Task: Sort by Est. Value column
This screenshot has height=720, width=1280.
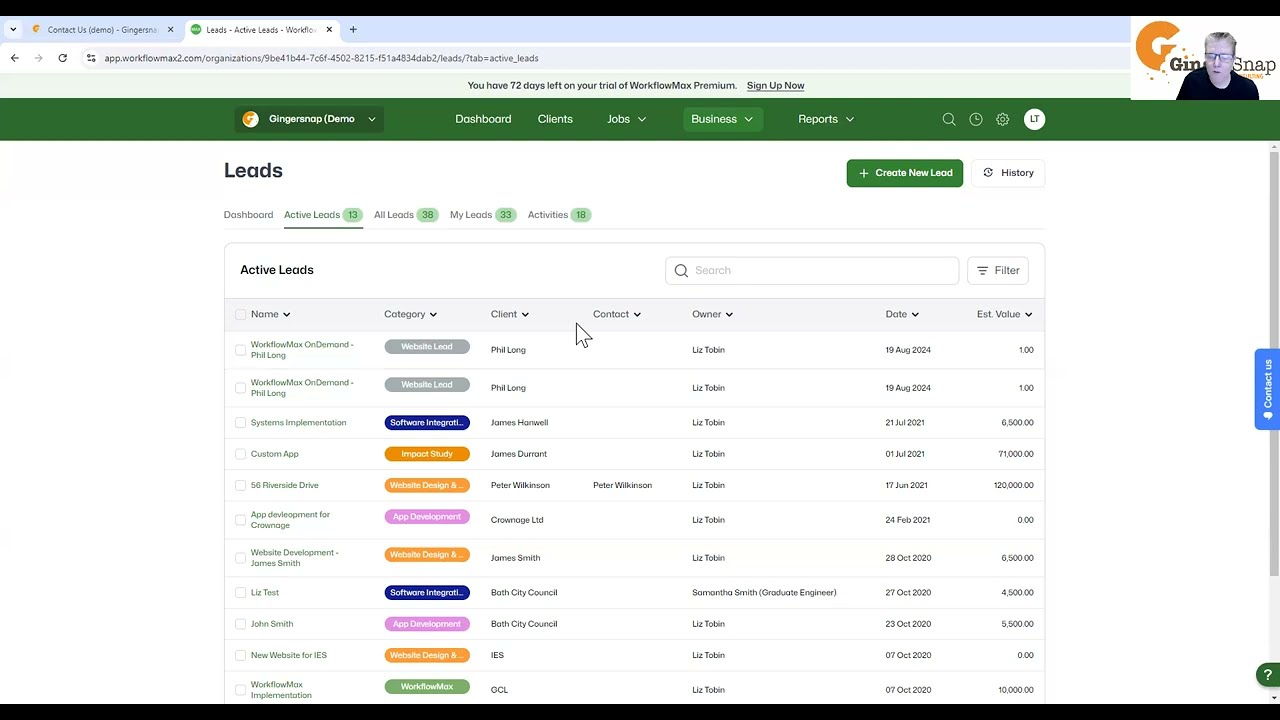Action: [x=1004, y=314]
